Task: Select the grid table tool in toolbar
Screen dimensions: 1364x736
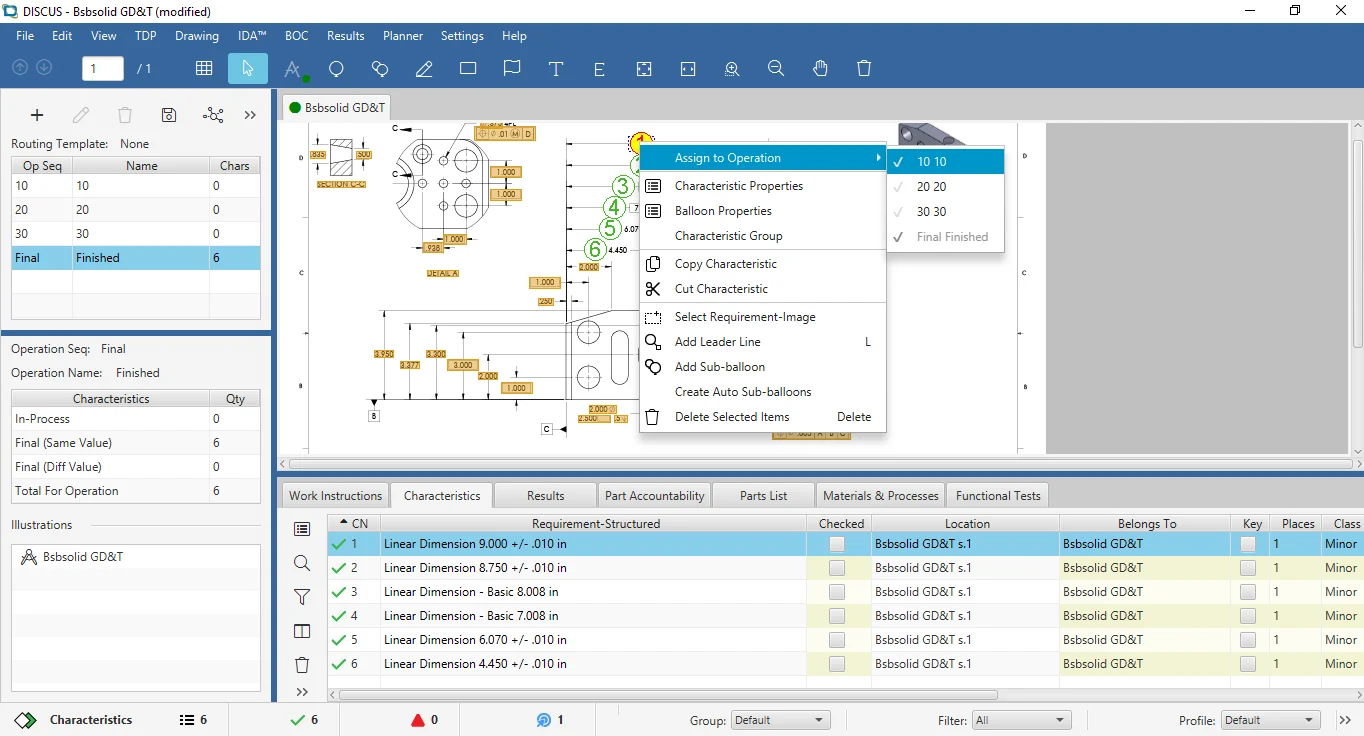Action: (204, 68)
